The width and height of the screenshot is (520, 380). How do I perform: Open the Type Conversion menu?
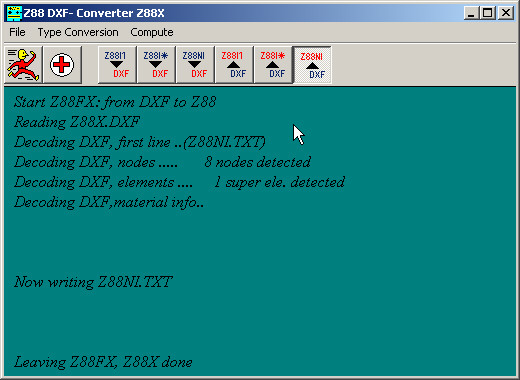[x=78, y=32]
